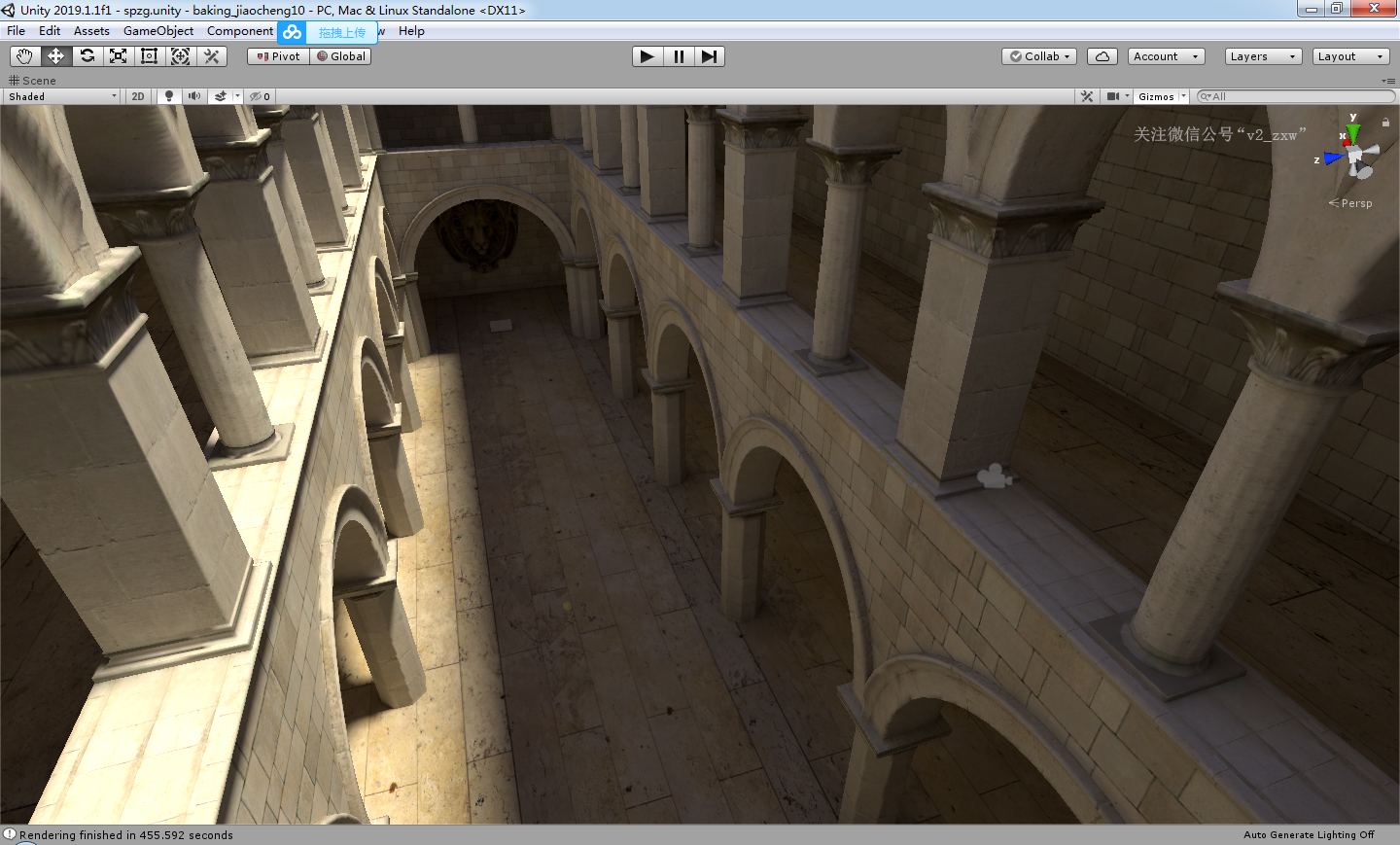Screen dimensions: 1400x845
Task: Open the Help menu
Action: click(411, 31)
